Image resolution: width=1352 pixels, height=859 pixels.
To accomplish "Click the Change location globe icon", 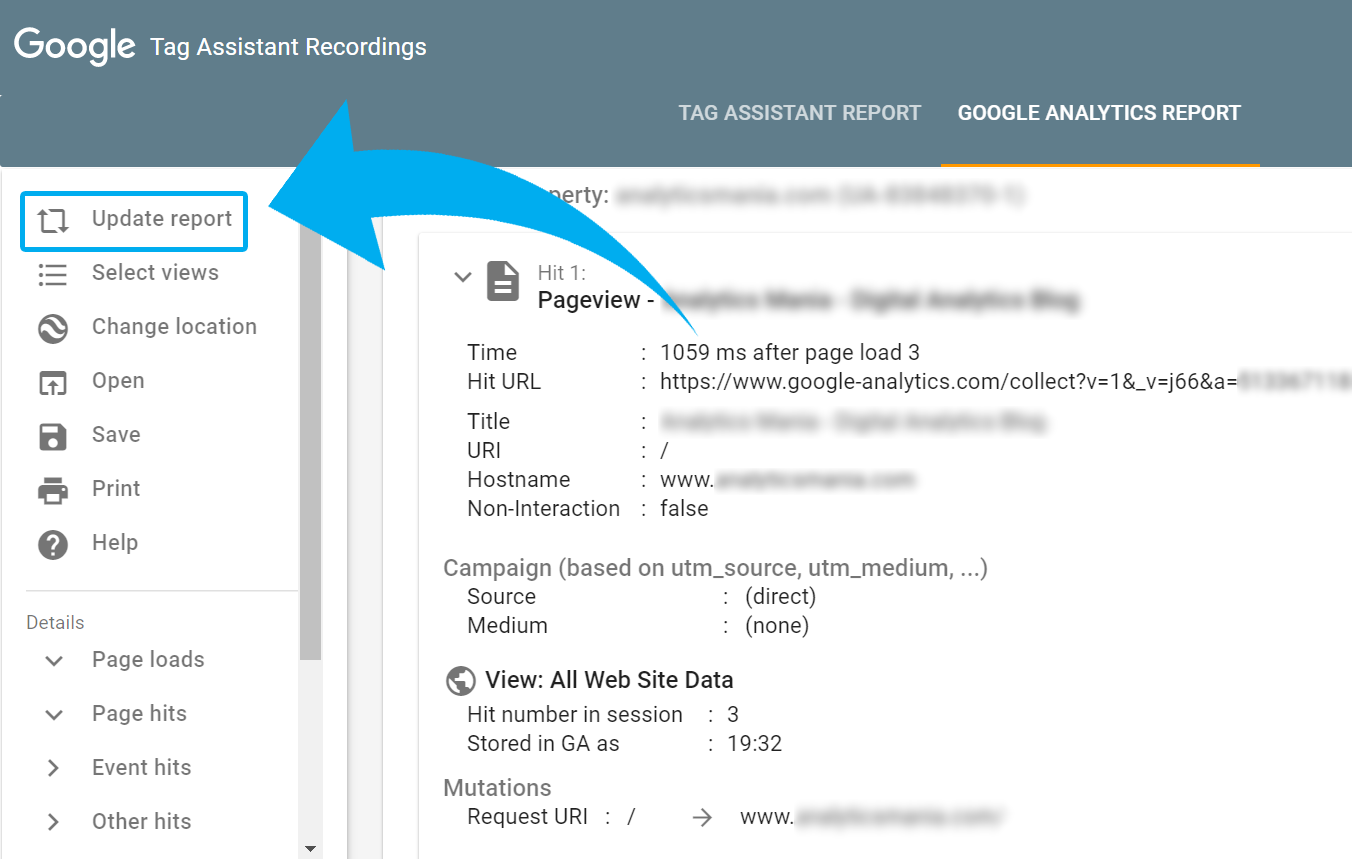I will tap(53, 328).
